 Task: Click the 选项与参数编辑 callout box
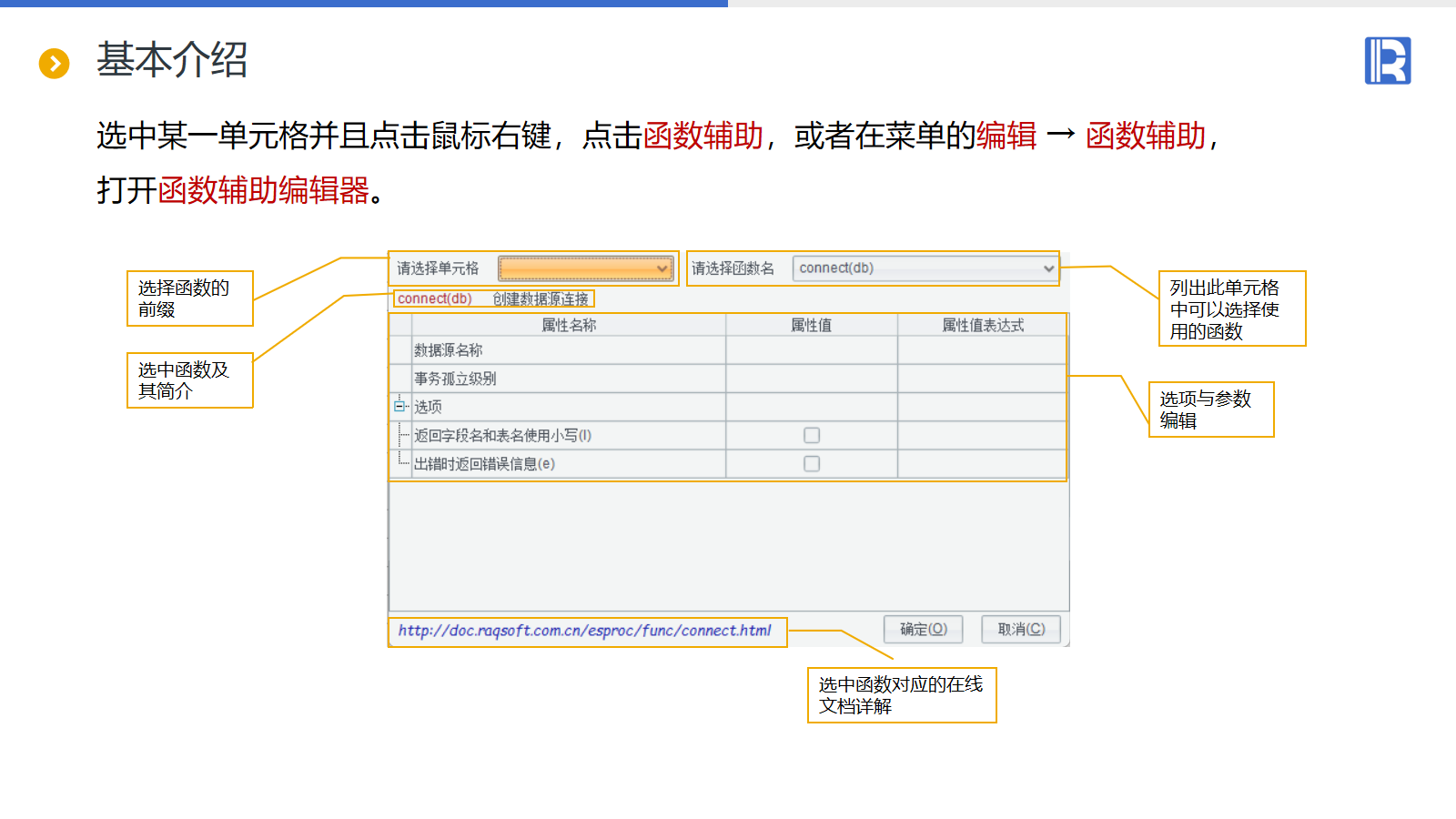(x=1210, y=409)
